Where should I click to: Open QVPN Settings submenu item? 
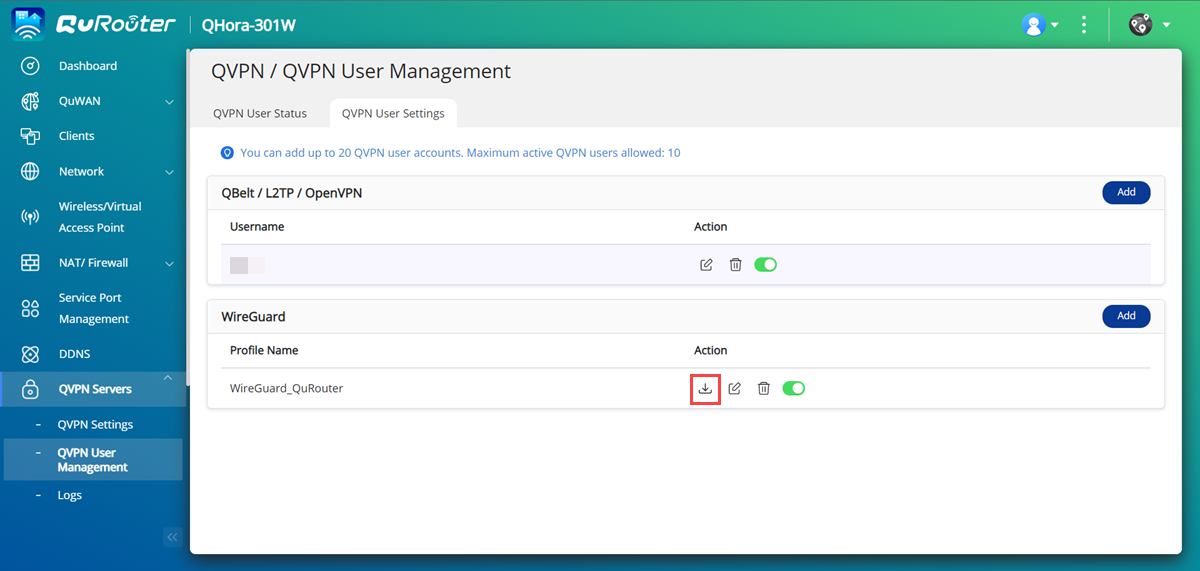pos(95,425)
